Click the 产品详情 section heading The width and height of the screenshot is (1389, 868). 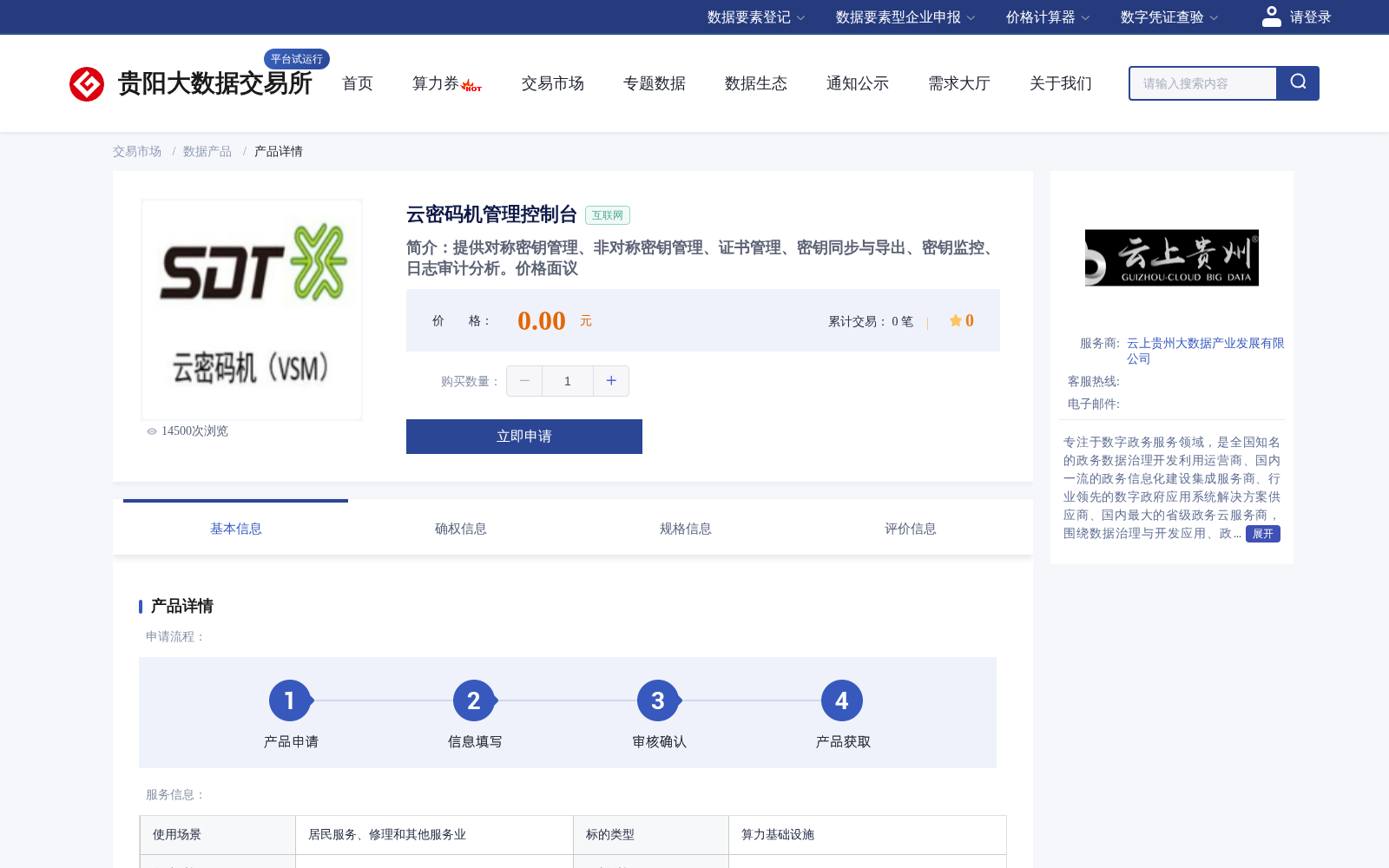tap(182, 606)
